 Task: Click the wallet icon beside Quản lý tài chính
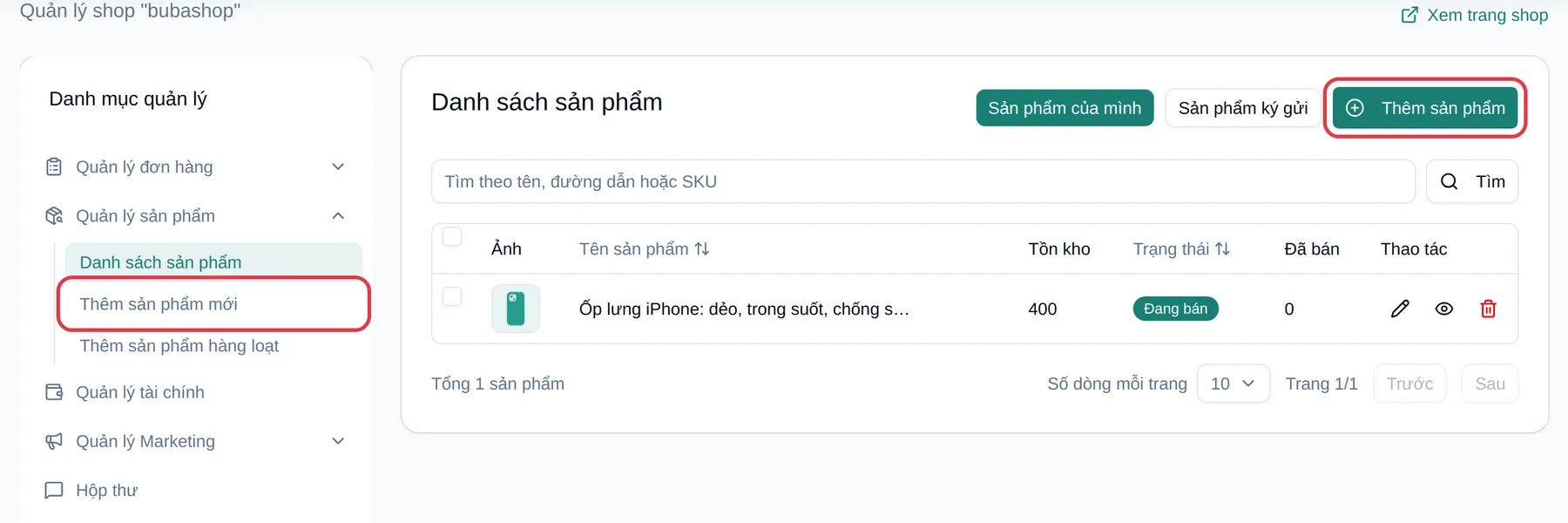pyautogui.click(x=54, y=392)
